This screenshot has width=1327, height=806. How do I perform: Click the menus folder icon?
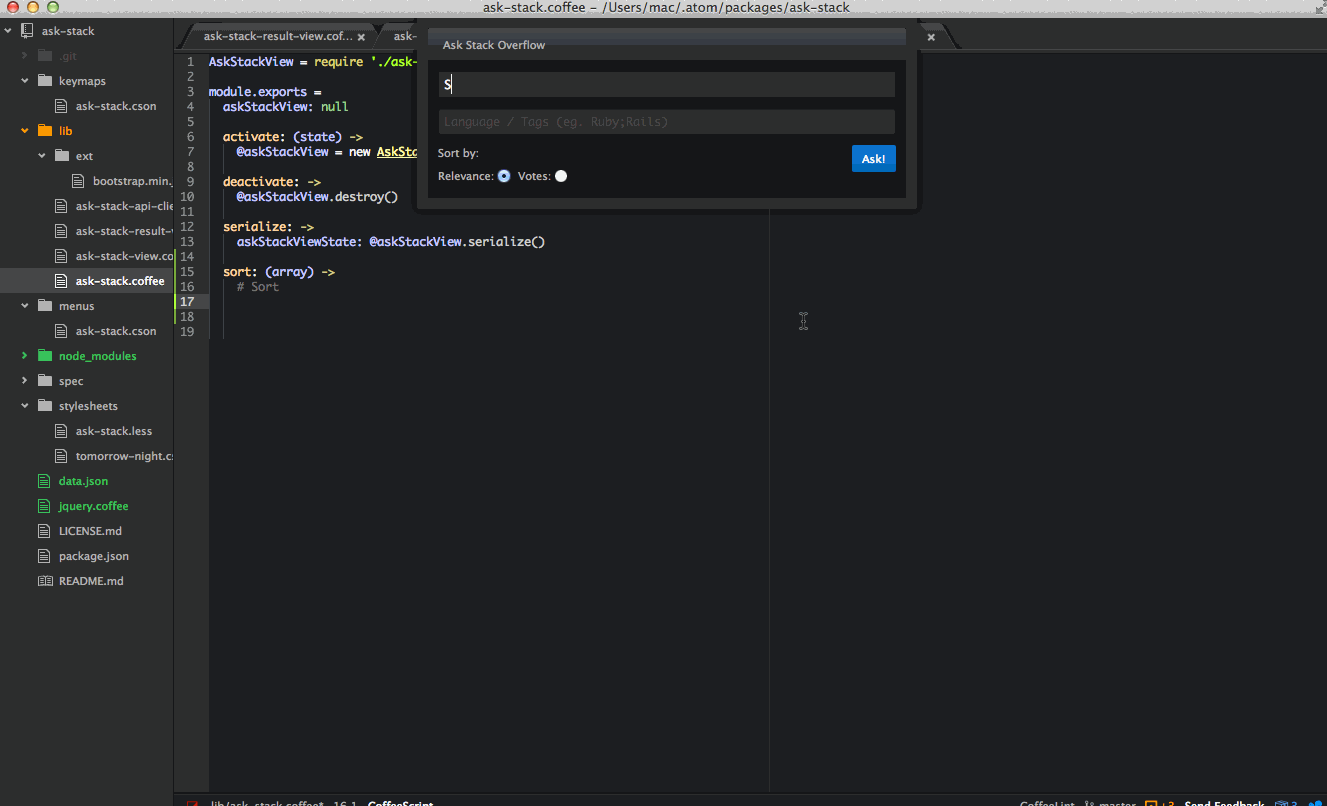tap(44, 306)
